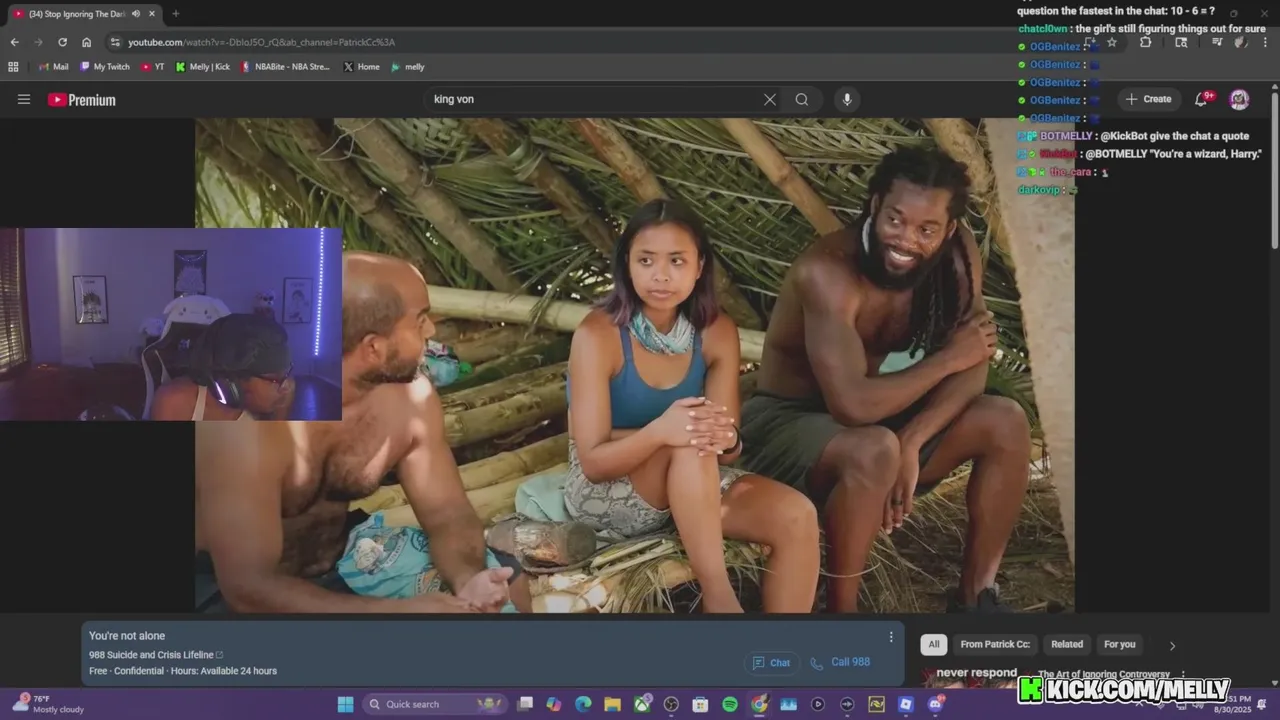Open a new browser tab
The height and width of the screenshot is (720, 1280).
175,14
